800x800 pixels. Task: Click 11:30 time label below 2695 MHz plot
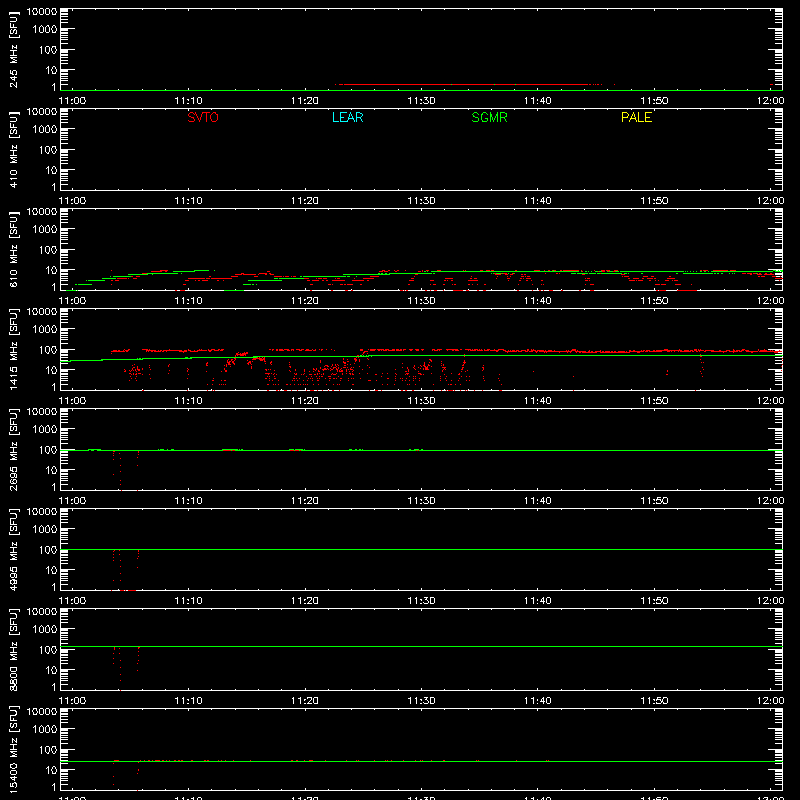pos(421,501)
